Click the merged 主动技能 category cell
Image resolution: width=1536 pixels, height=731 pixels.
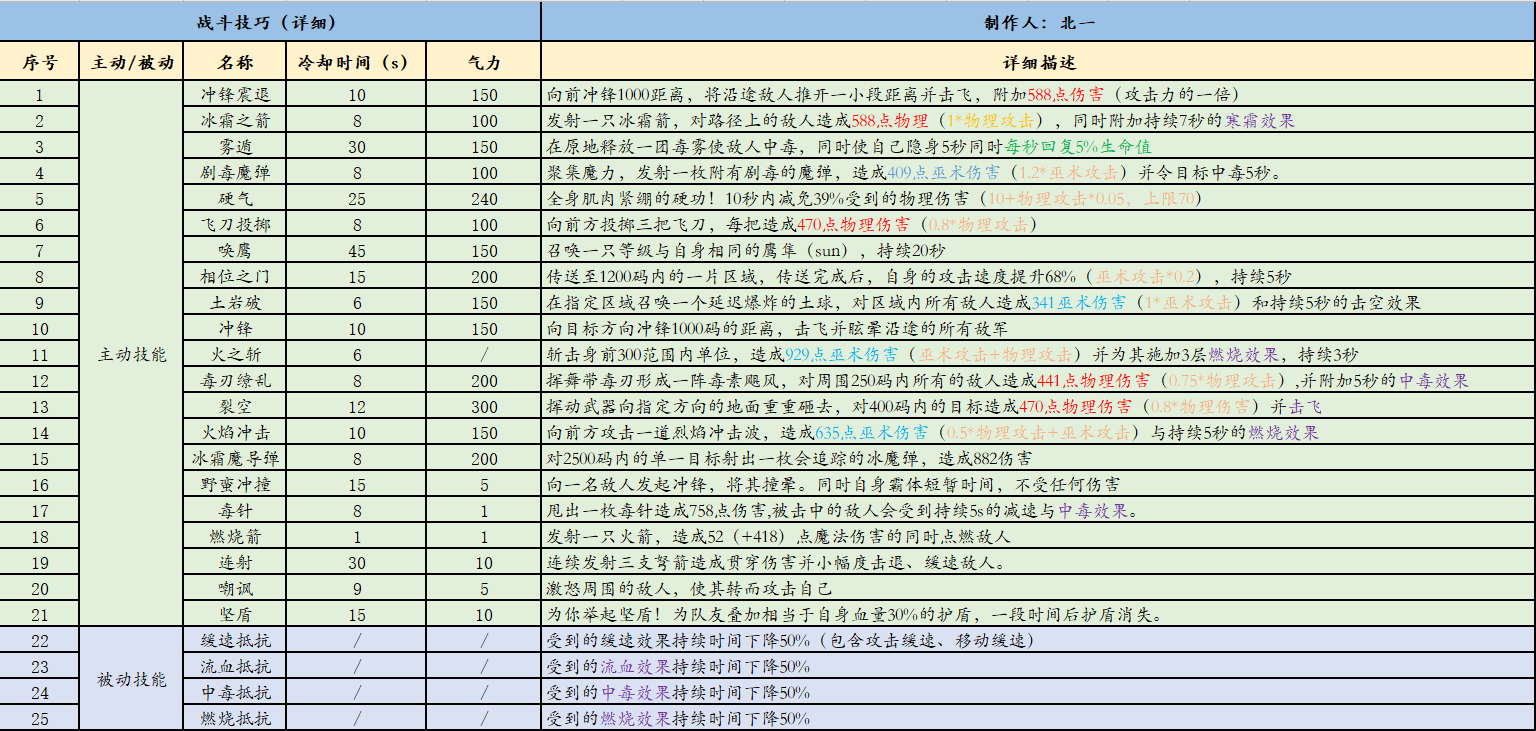(x=131, y=354)
